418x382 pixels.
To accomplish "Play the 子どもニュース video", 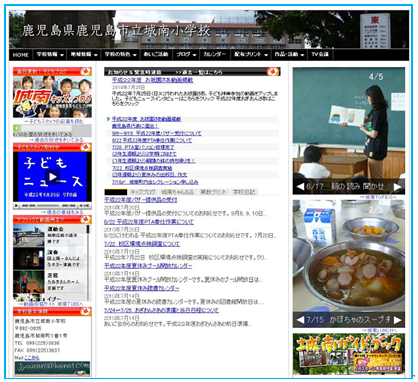I will point(52,177).
